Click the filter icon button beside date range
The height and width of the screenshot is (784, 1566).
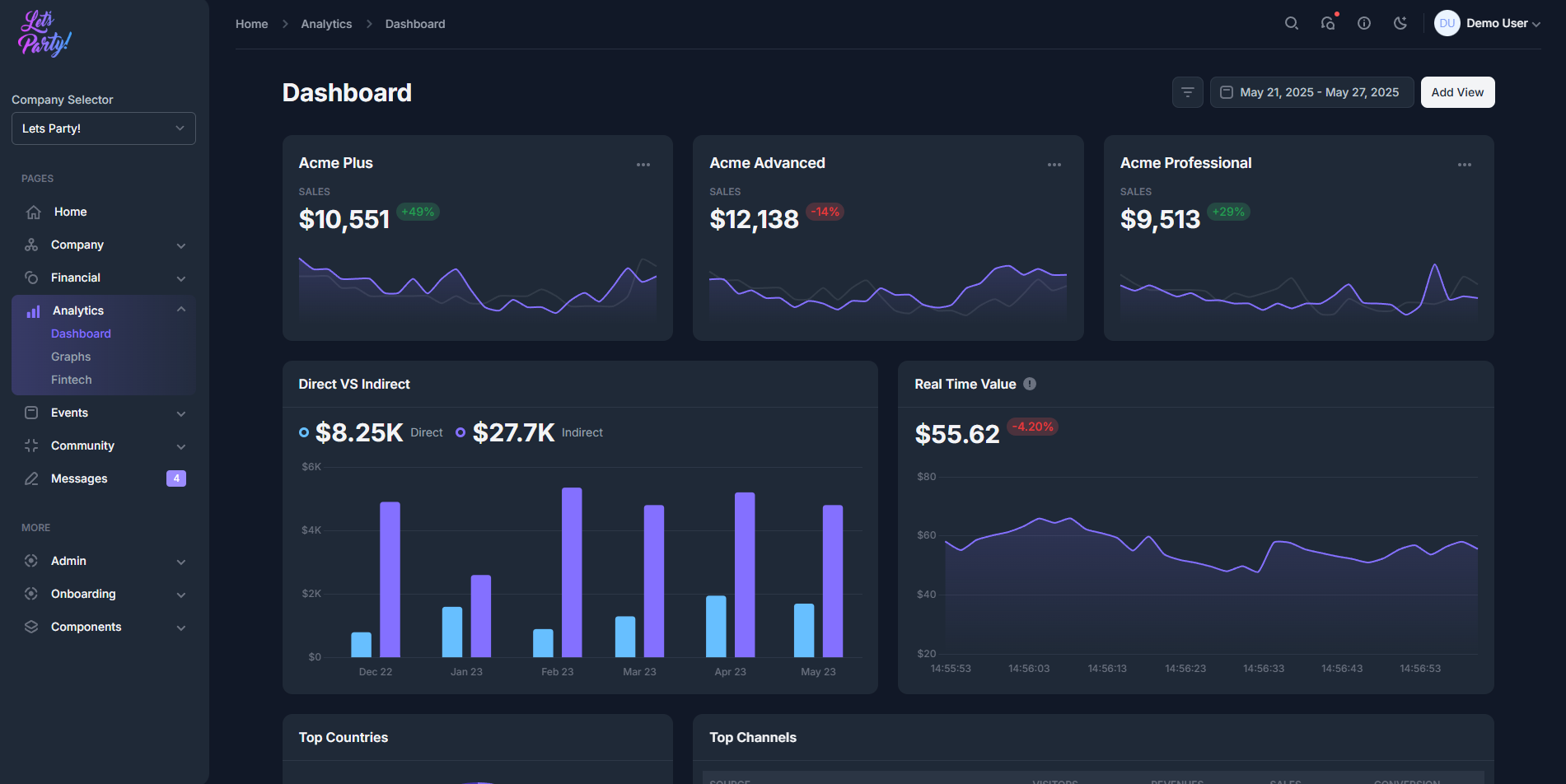pos(1188,92)
